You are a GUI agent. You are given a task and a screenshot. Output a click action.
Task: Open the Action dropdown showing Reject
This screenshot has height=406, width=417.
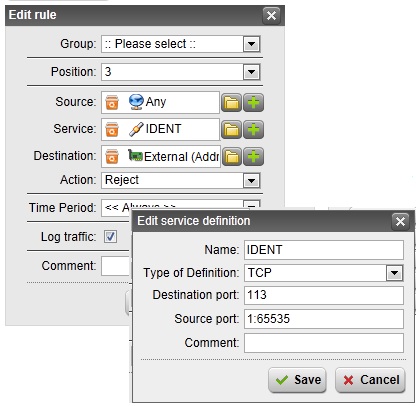[251, 181]
